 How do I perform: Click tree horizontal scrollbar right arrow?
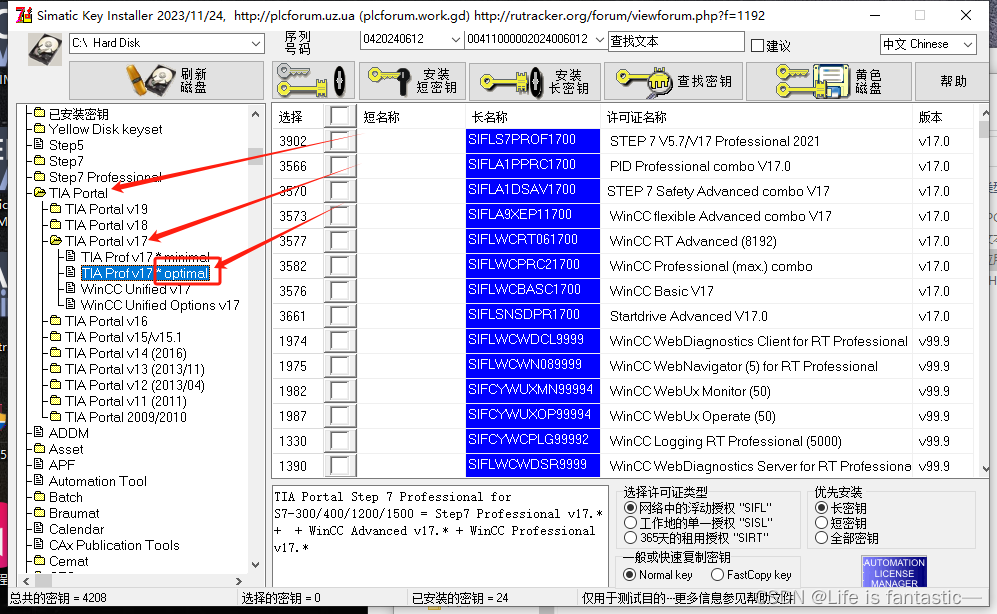point(238,580)
